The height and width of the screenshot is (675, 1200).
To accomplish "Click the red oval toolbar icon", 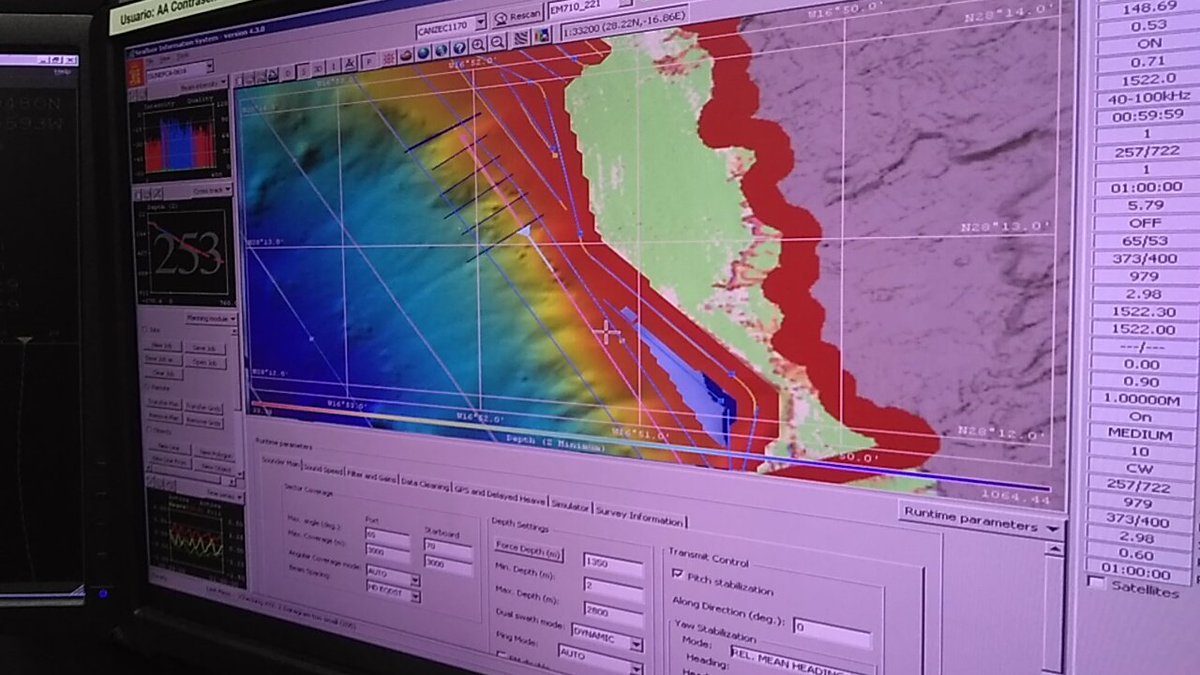I will point(407,54).
